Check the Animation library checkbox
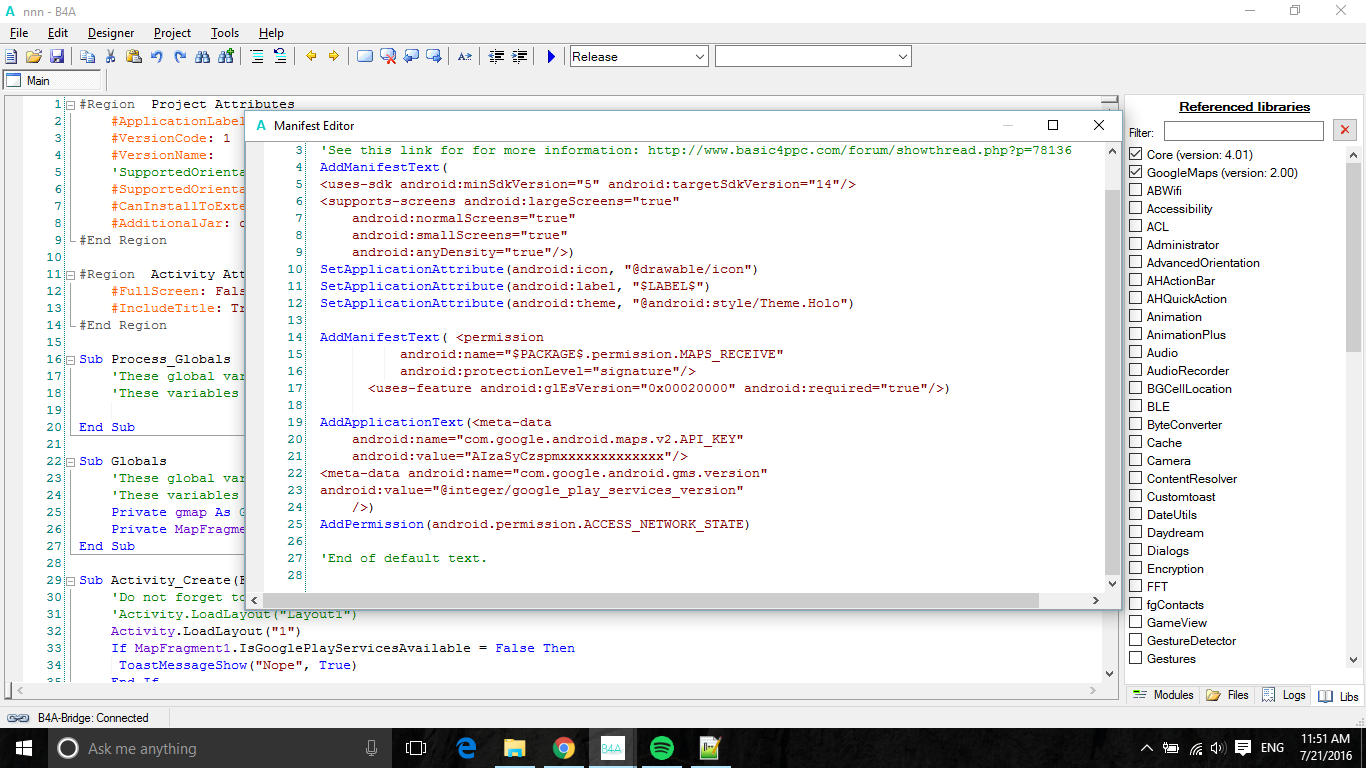 1136,317
